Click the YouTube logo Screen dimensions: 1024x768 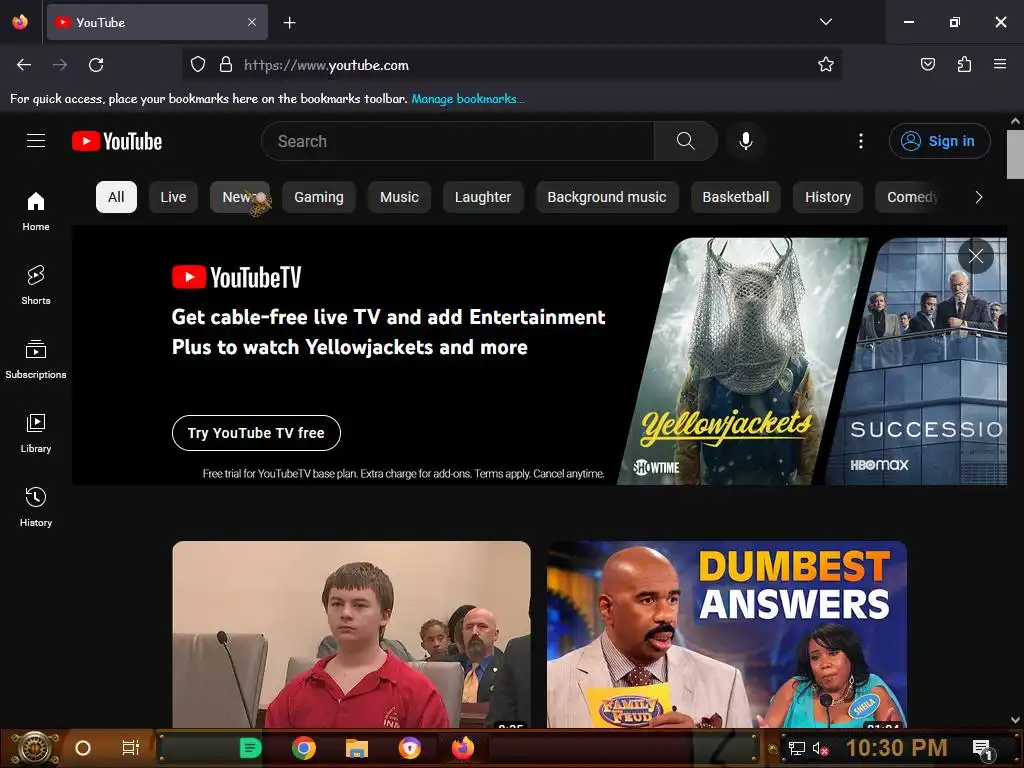(x=117, y=141)
